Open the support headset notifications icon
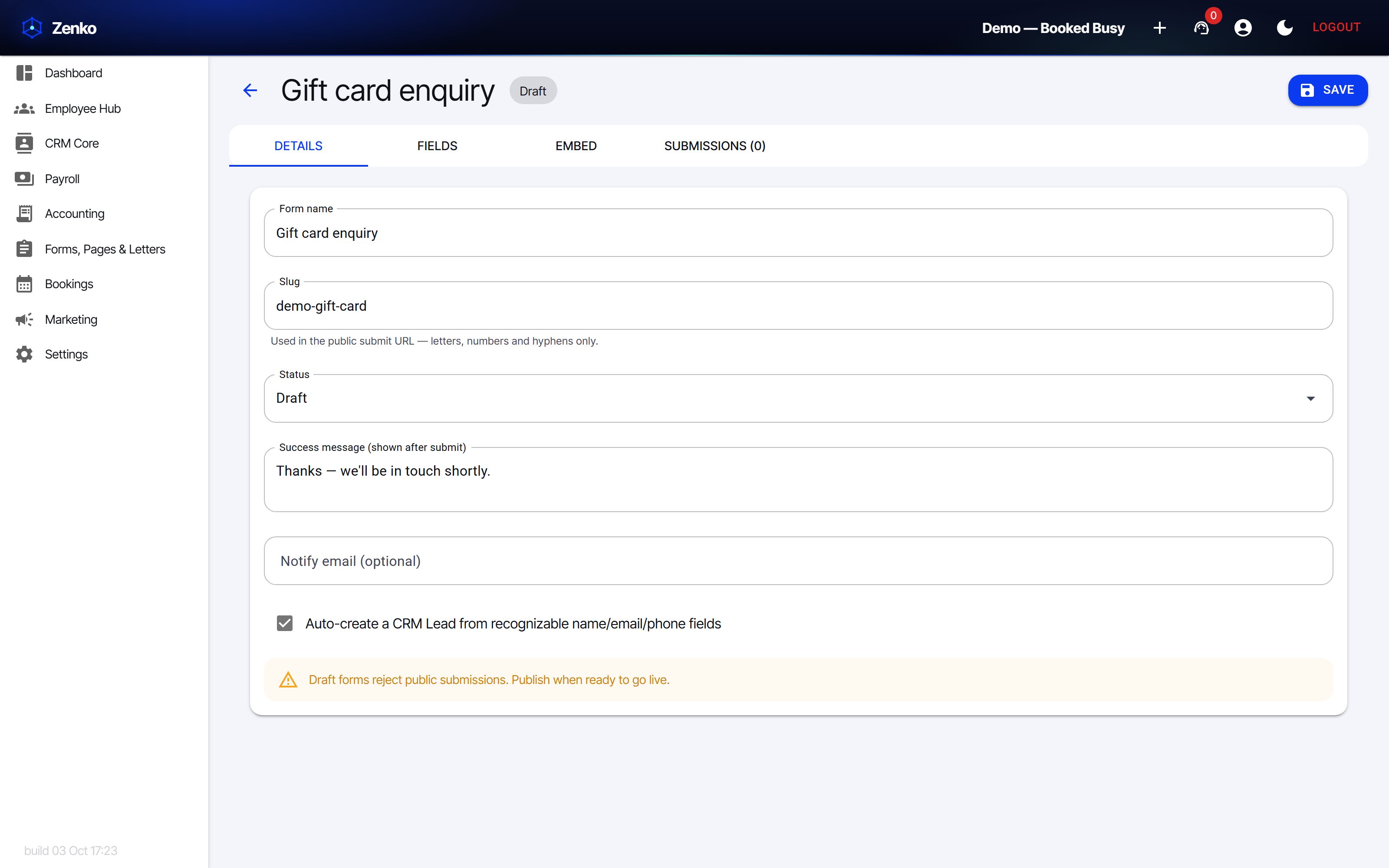1389x868 pixels. tap(1201, 27)
